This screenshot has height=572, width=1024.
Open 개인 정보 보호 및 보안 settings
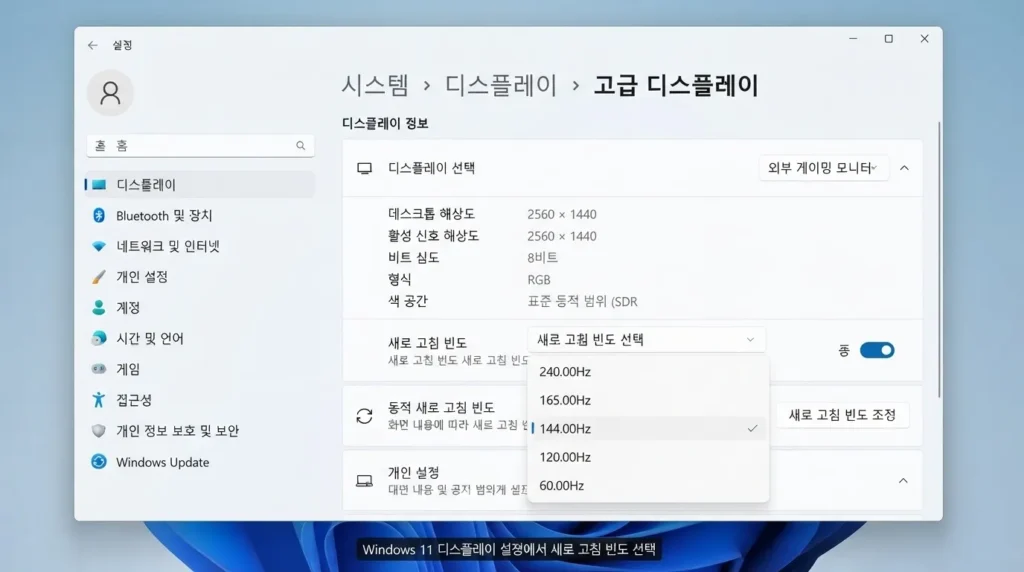200,431
